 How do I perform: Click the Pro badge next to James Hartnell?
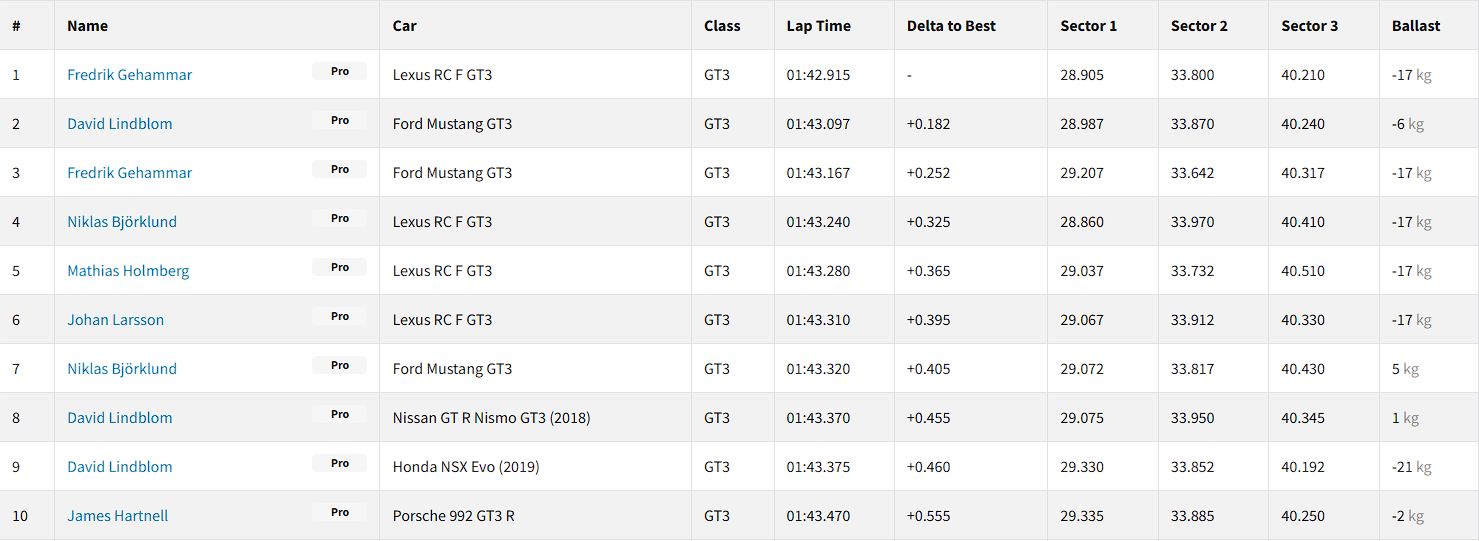(339, 512)
